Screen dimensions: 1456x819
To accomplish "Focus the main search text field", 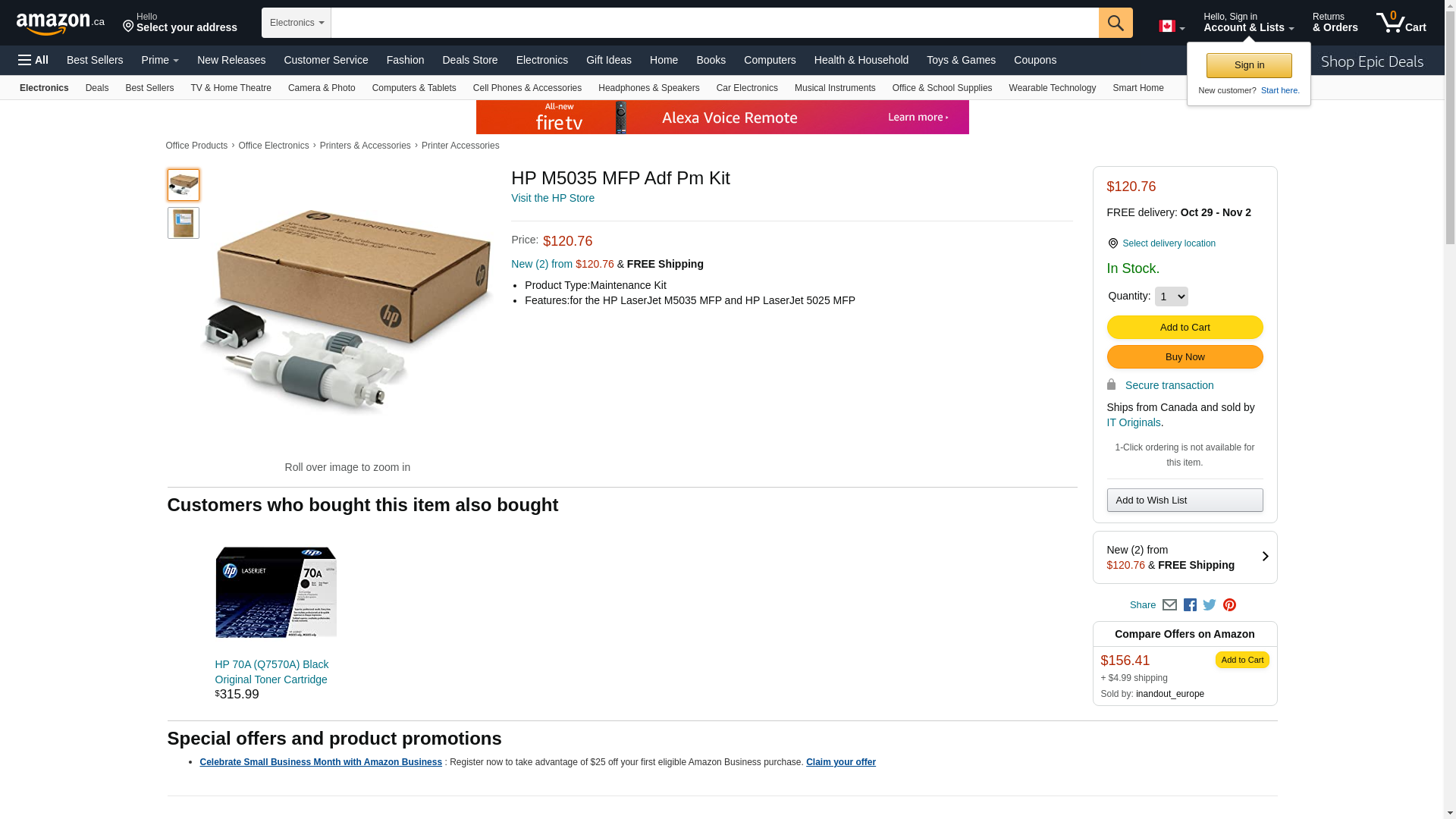I will (714, 23).
